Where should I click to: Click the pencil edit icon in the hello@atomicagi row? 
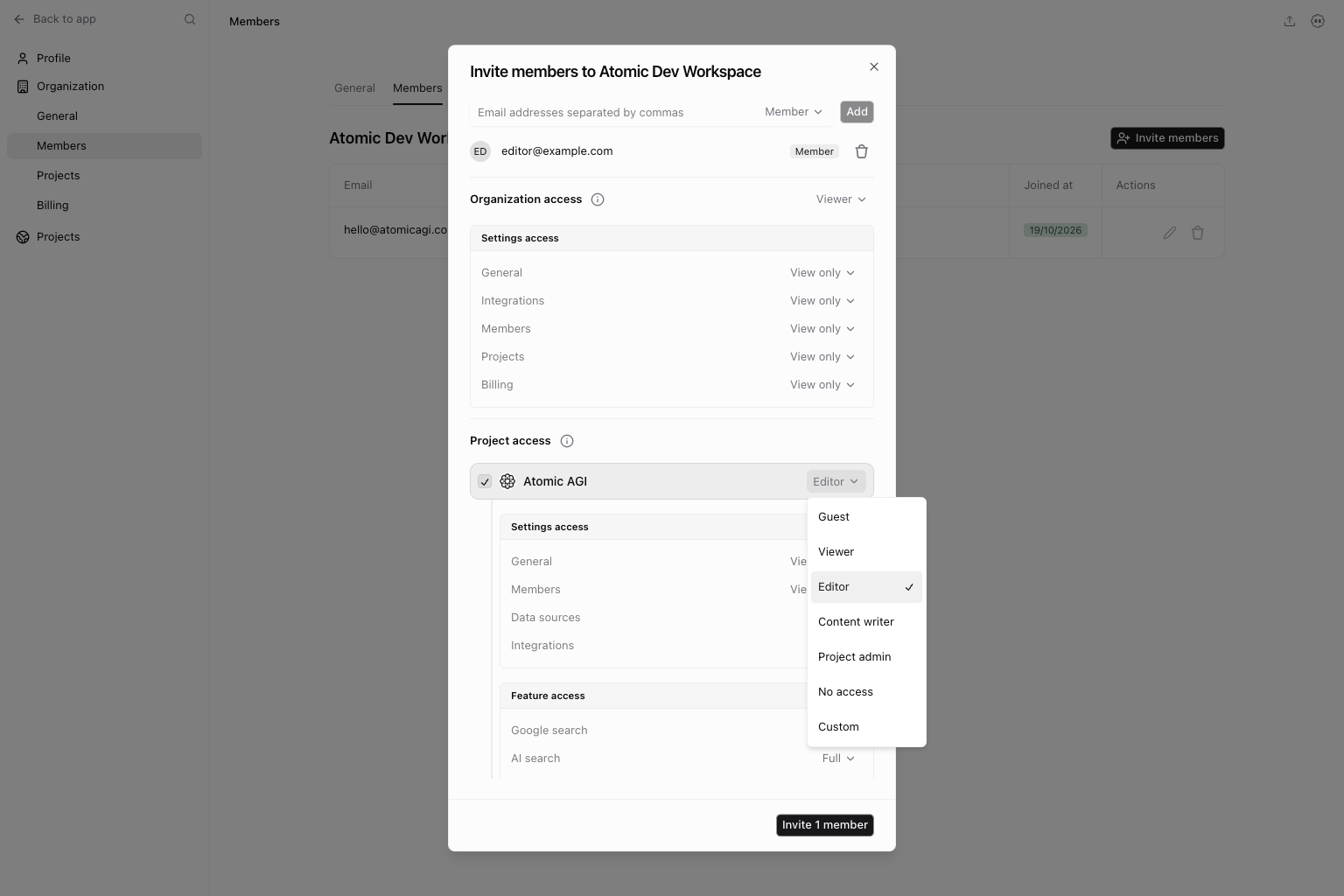[1170, 233]
